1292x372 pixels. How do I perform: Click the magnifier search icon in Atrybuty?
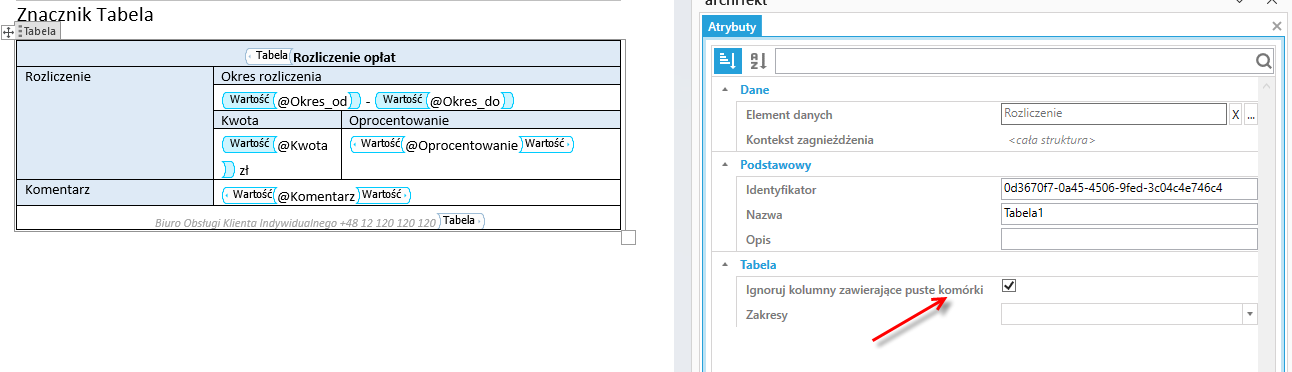click(1263, 62)
